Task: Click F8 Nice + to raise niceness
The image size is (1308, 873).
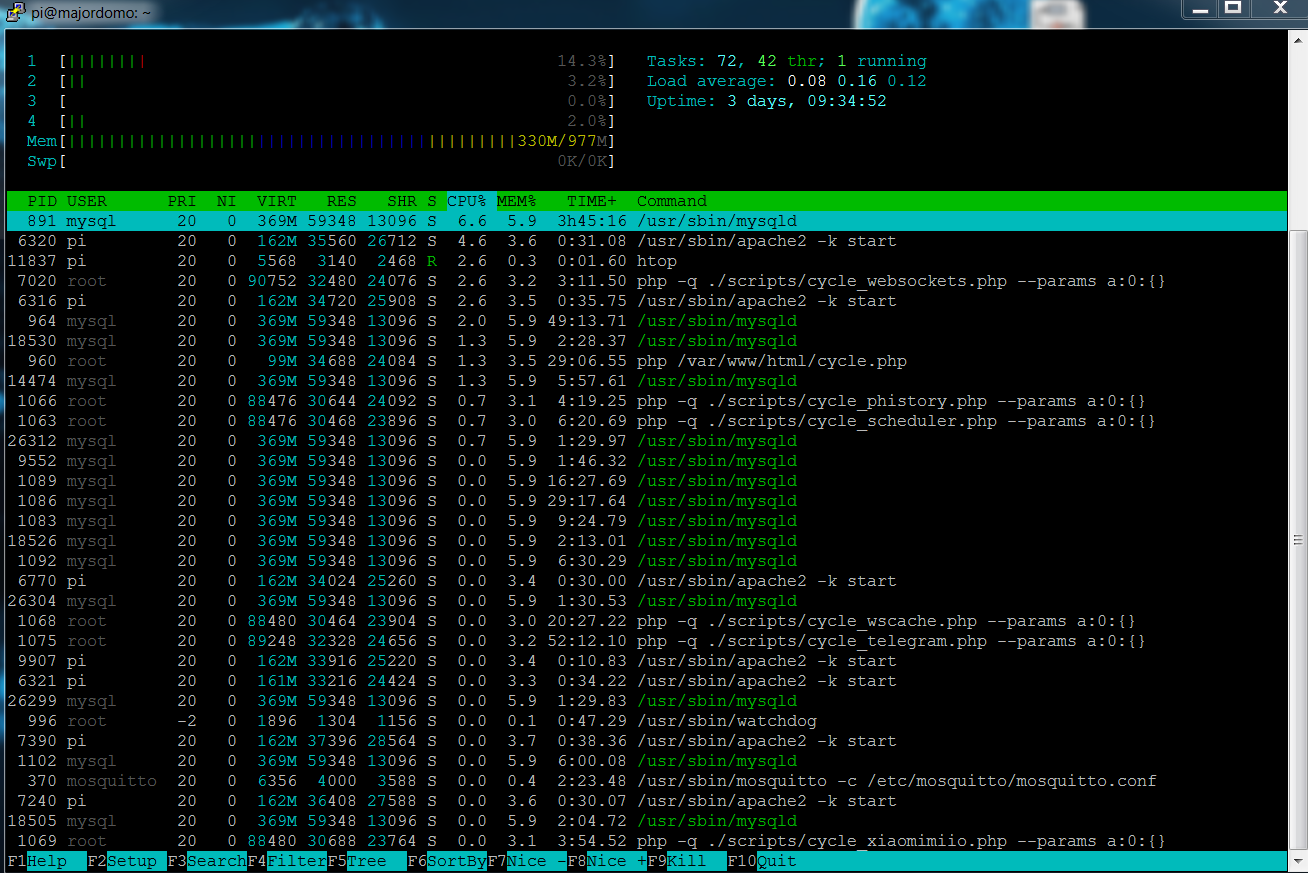Action: pyautogui.click(x=606, y=861)
